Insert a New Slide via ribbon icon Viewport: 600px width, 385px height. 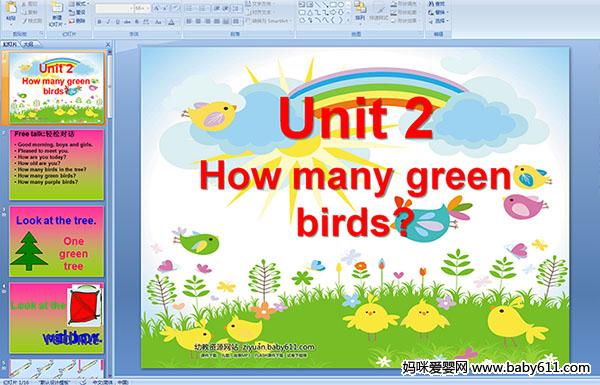[x=57, y=7]
